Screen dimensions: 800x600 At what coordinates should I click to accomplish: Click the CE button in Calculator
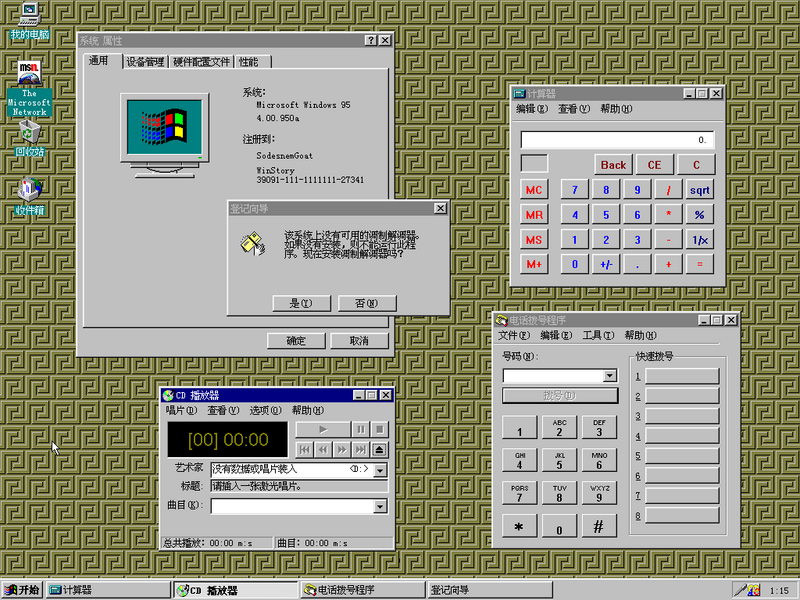(655, 165)
